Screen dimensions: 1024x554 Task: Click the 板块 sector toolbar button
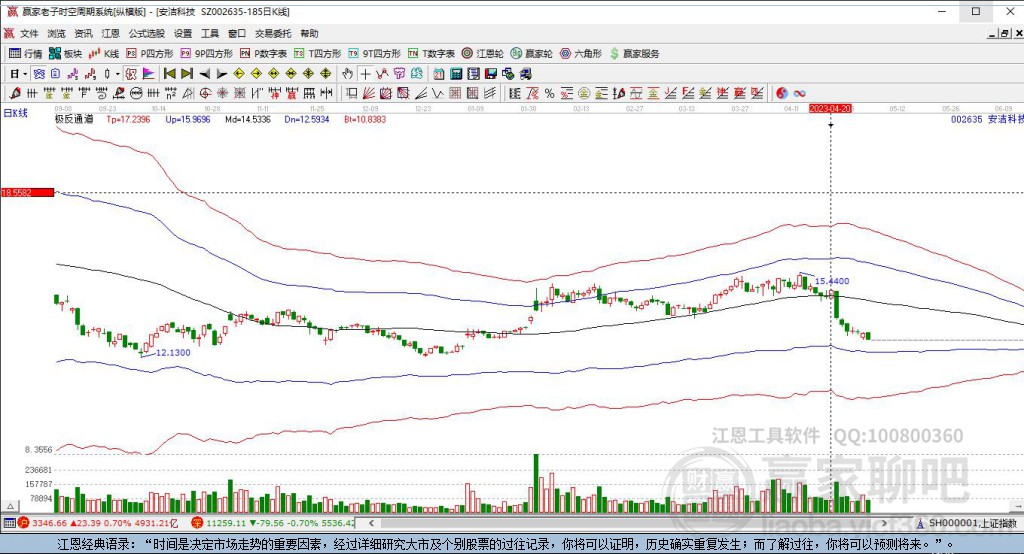(67, 53)
